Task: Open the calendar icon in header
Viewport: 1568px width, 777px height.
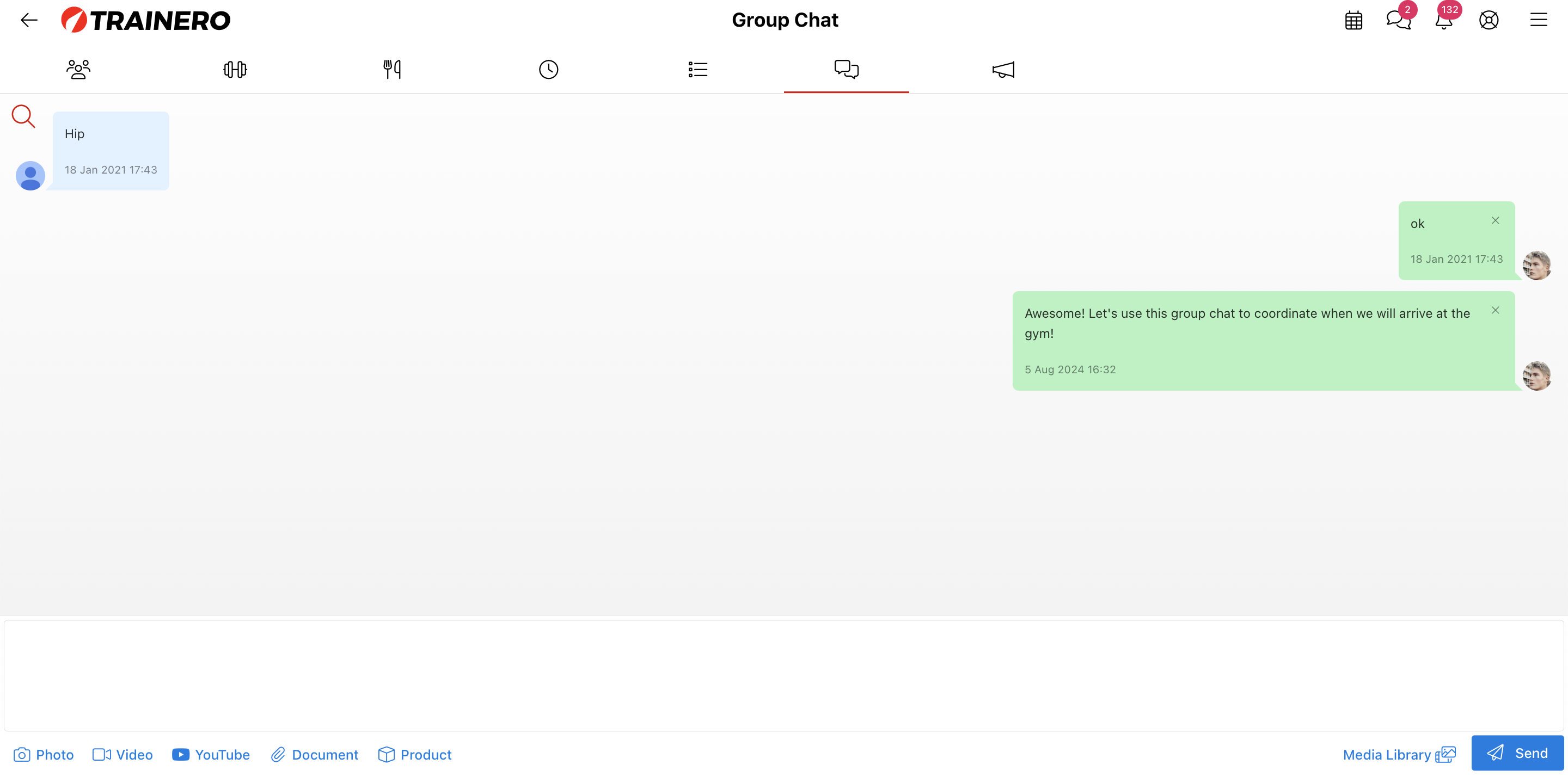Action: (x=1353, y=21)
